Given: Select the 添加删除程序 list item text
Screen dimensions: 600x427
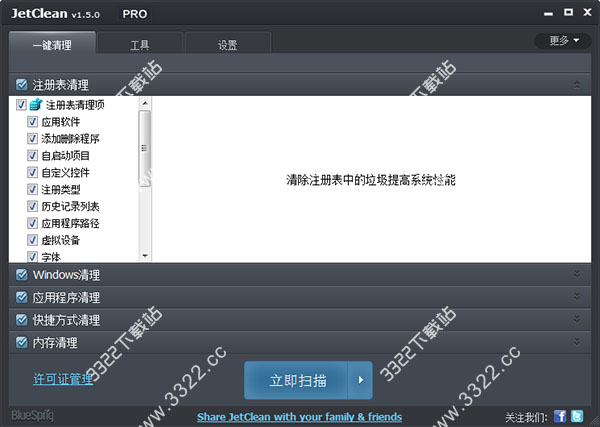Looking at the screenshot, I should click(70, 139).
